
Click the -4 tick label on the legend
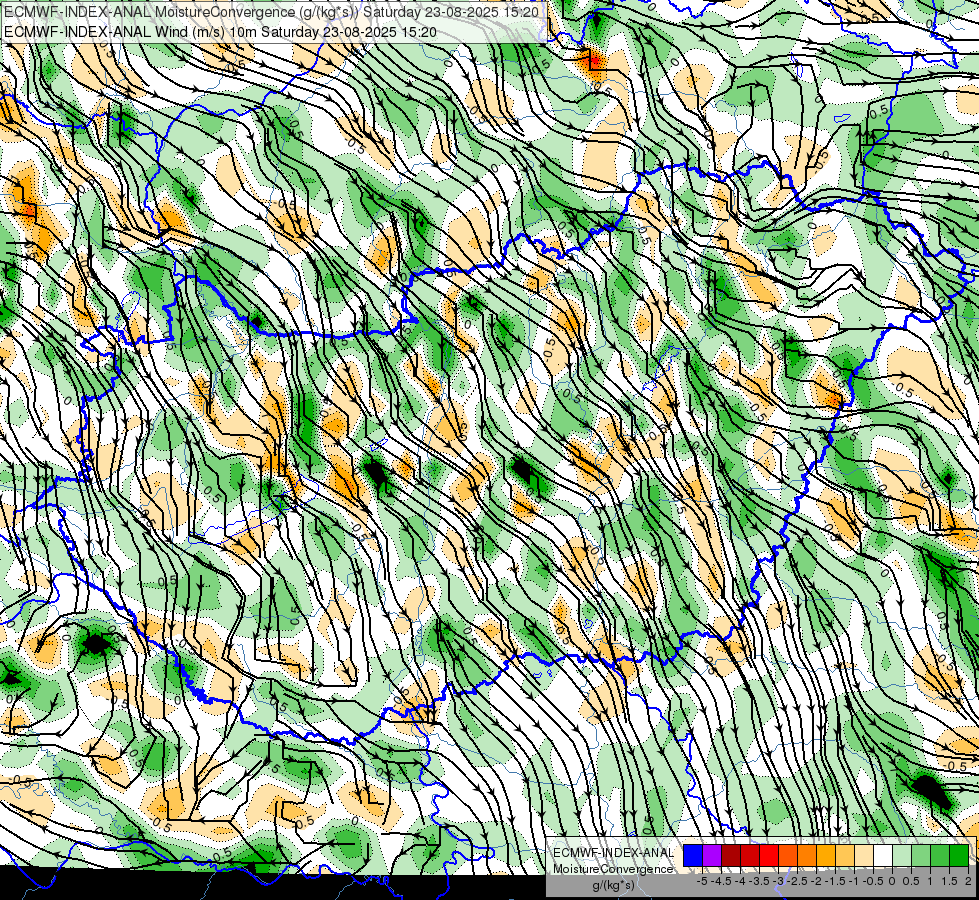point(740,881)
